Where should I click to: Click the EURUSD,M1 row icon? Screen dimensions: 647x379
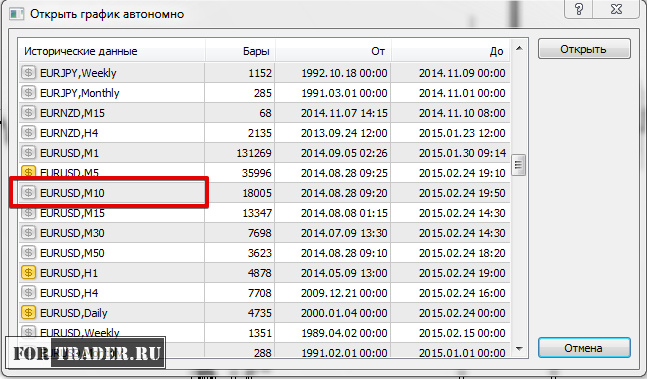[x=28, y=153]
